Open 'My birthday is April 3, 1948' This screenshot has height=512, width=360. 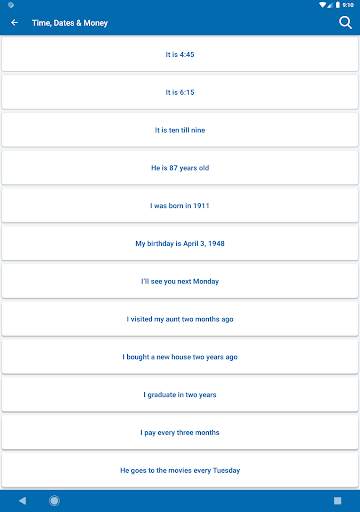180,243
